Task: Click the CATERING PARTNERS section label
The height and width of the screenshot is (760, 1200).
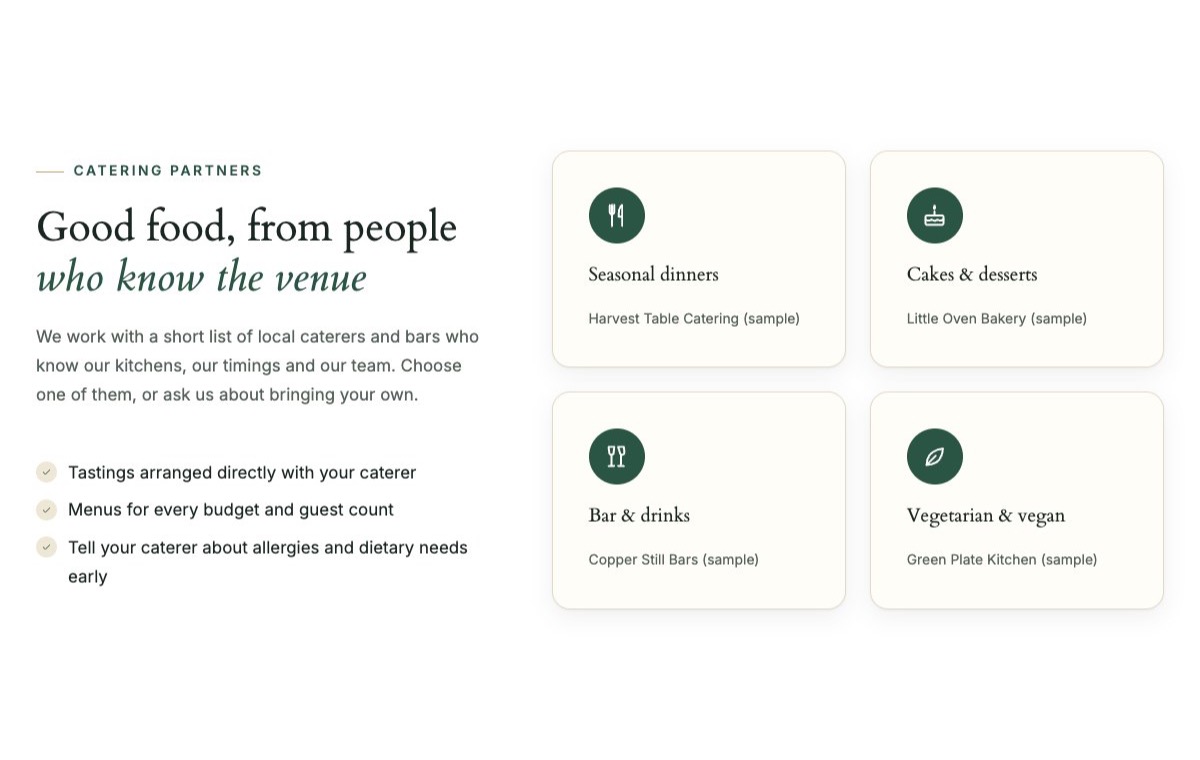Action: (x=168, y=171)
